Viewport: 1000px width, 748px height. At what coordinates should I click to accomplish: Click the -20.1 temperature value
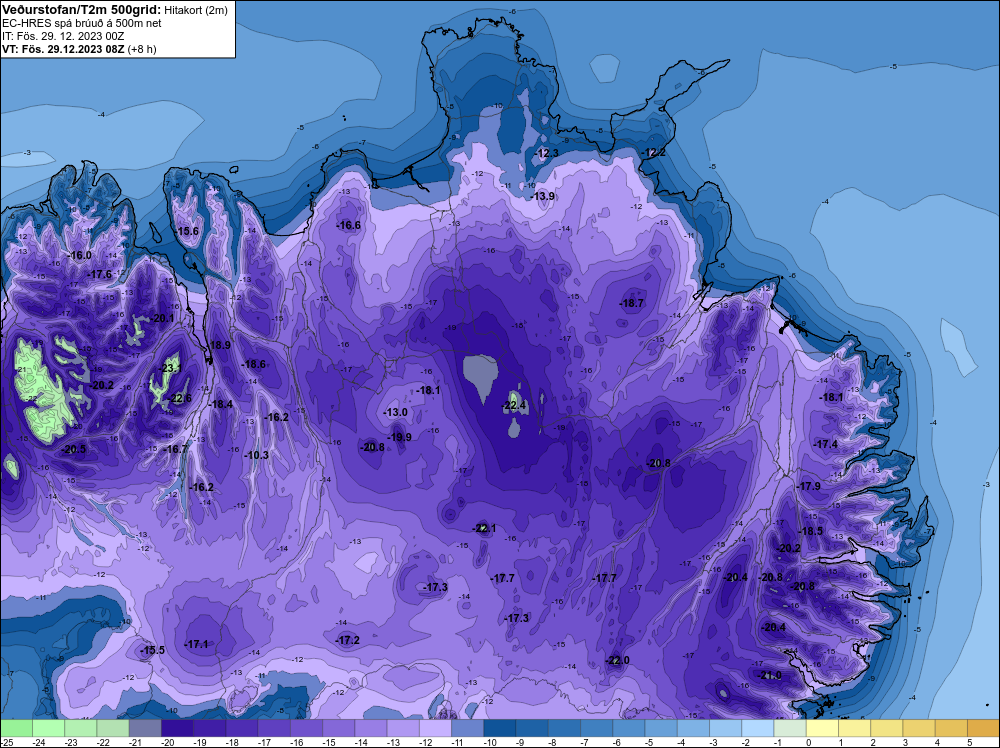coord(163,318)
